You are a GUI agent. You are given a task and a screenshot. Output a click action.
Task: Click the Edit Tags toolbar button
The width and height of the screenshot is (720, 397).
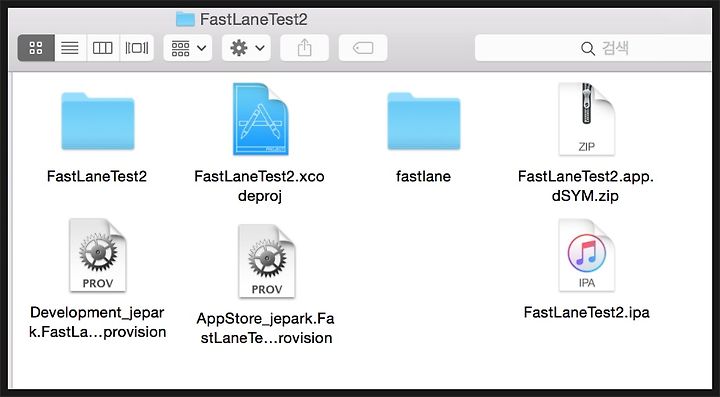(363, 48)
